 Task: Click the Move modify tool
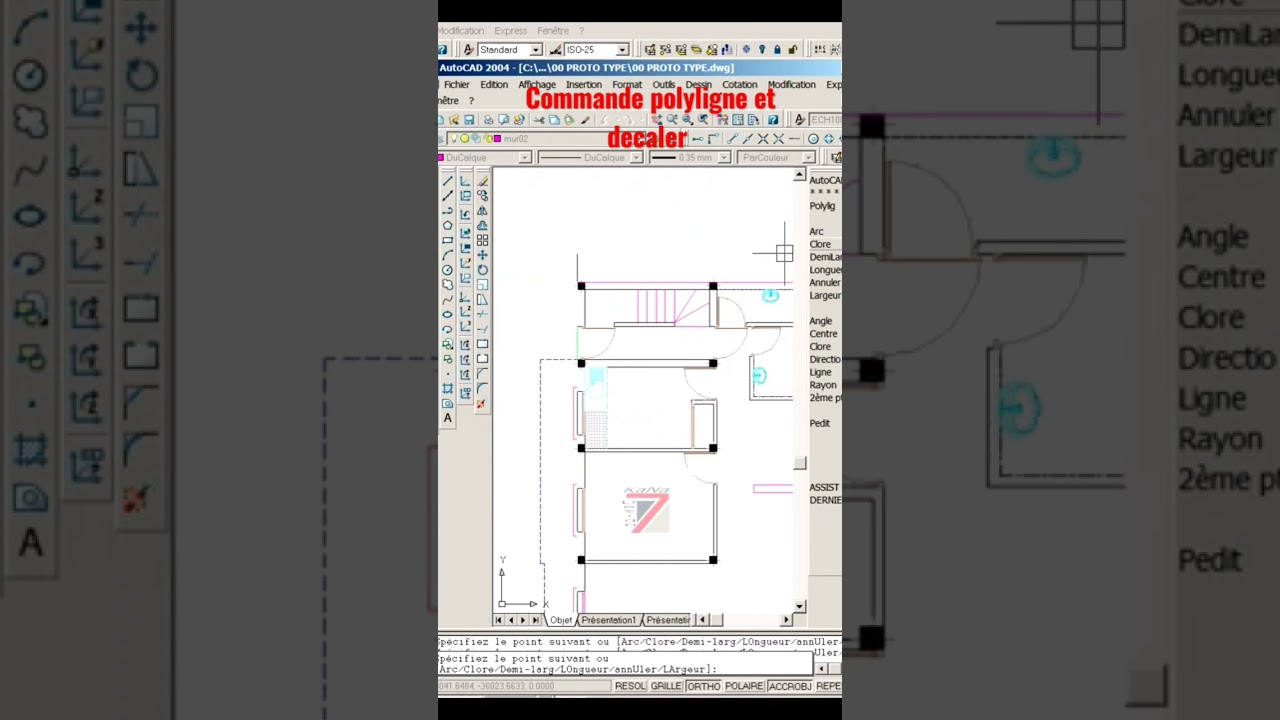[483, 255]
